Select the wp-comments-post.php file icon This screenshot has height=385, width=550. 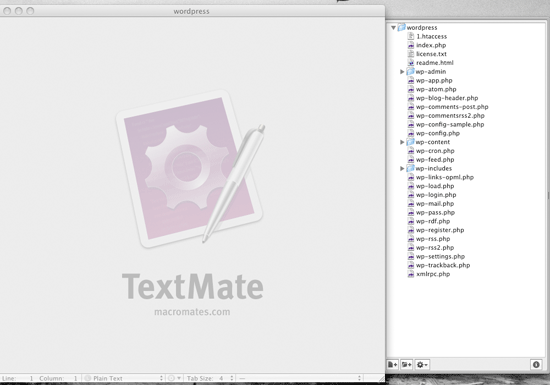pyautogui.click(x=411, y=107)
